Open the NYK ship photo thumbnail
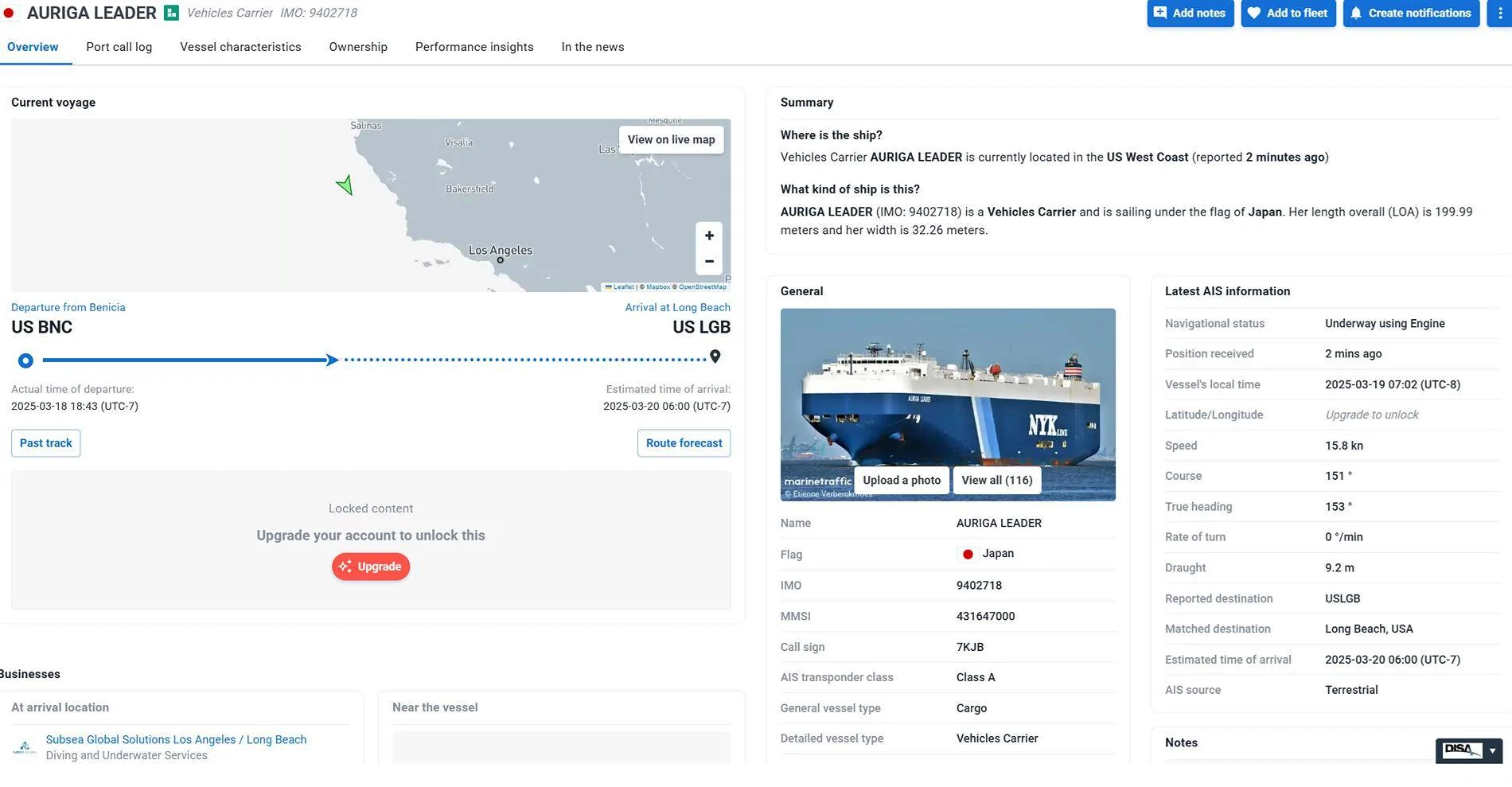The width and height of the screenshot is (1512, 787). coord(947,390)
